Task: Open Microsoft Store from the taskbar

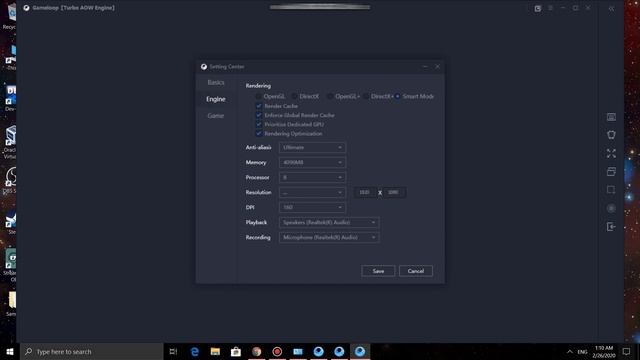Action: tap(236, 351)
